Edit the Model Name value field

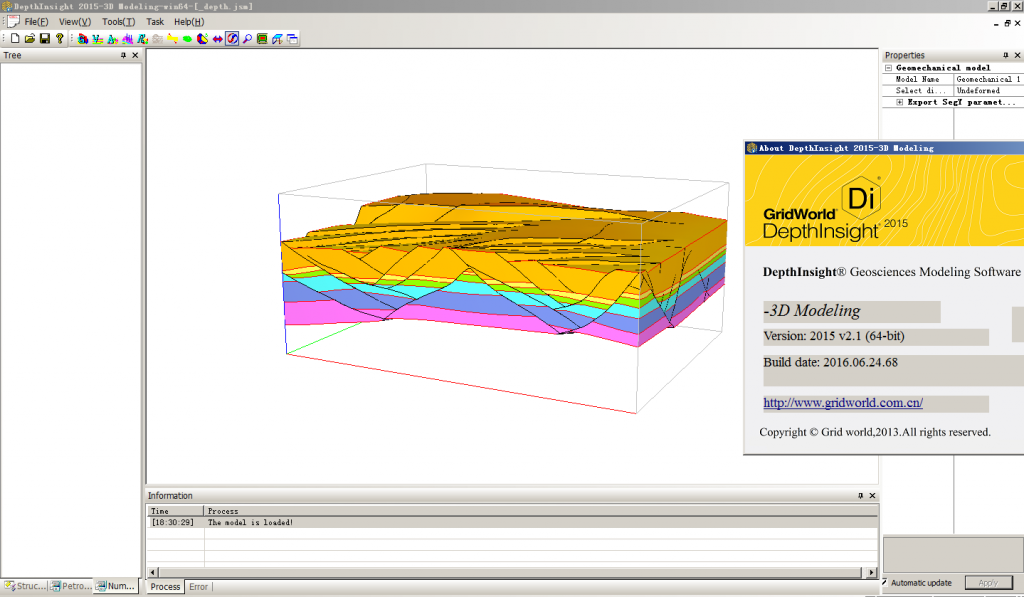coord(989,79)
